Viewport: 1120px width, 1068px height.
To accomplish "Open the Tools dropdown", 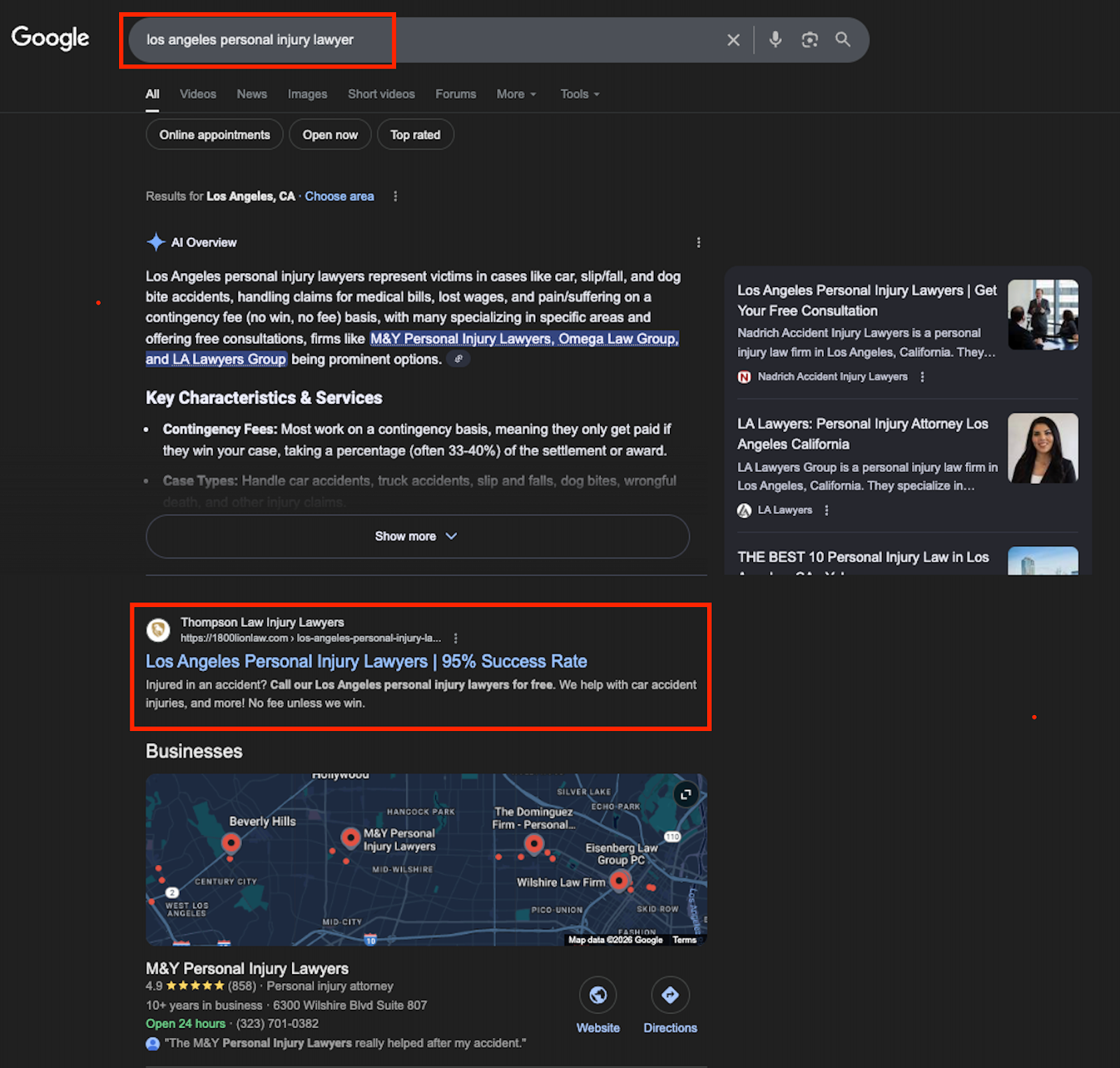I will (580, 94).
